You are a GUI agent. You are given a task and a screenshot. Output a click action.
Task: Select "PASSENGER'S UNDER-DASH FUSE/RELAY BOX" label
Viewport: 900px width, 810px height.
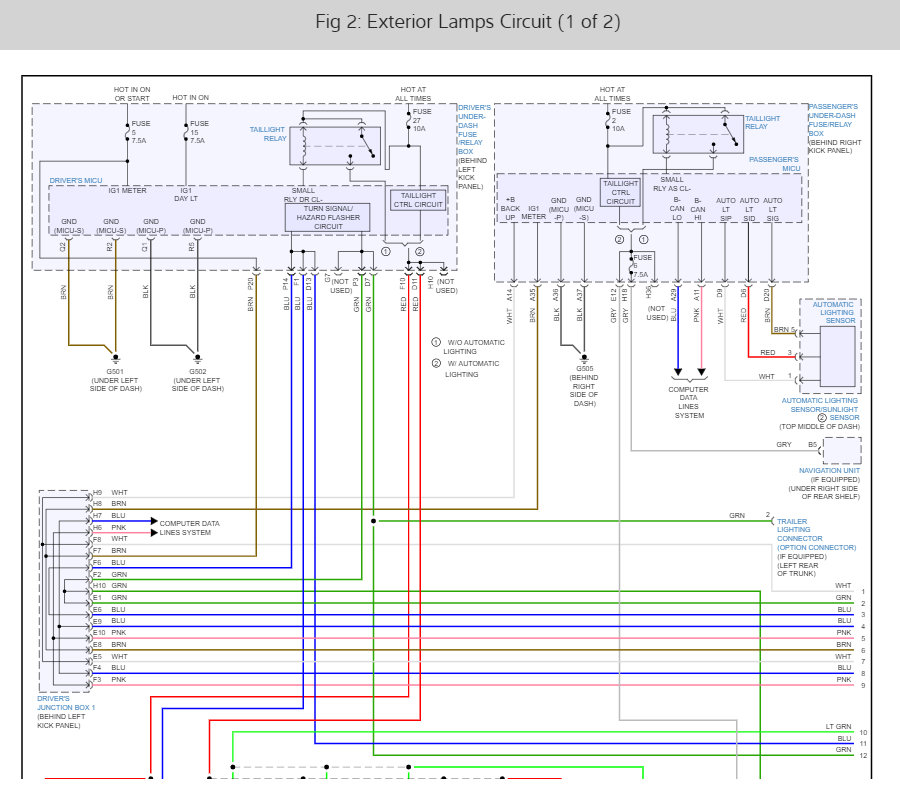[x=833, y=119]
